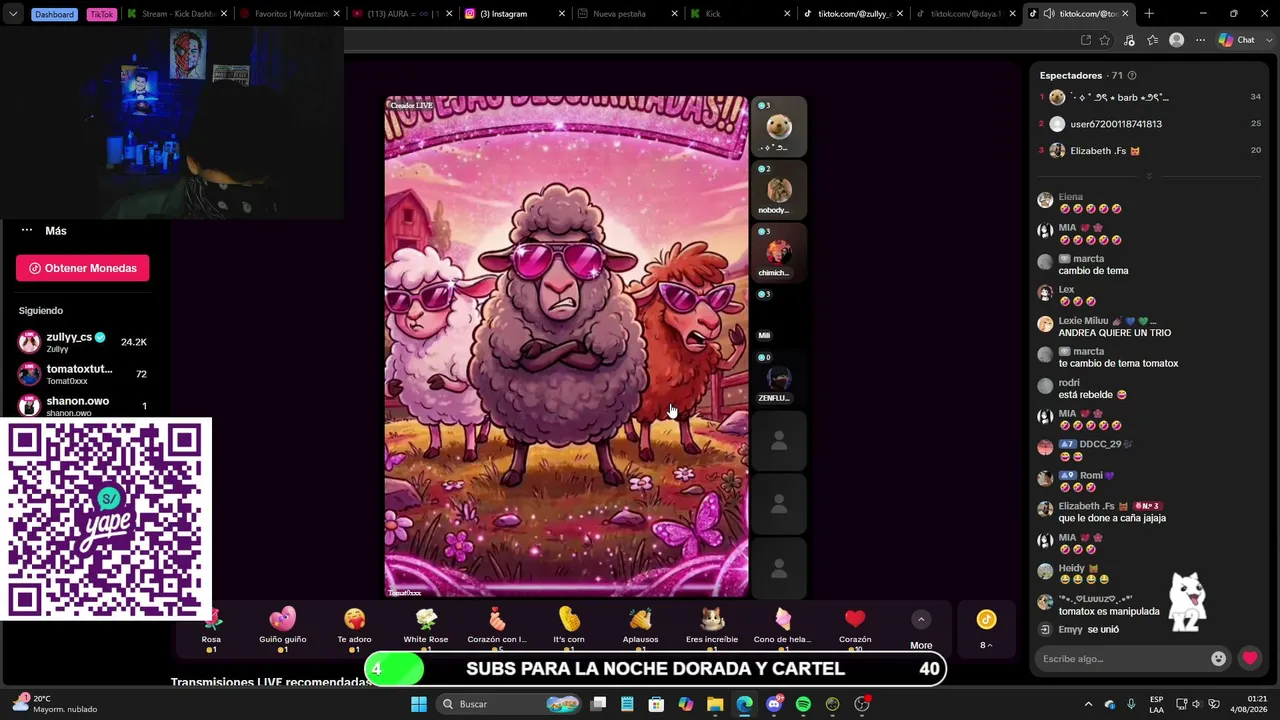The image size is (1280, 720).
Task: Send the Te adoro gift
Action: (x=354, y=629)
